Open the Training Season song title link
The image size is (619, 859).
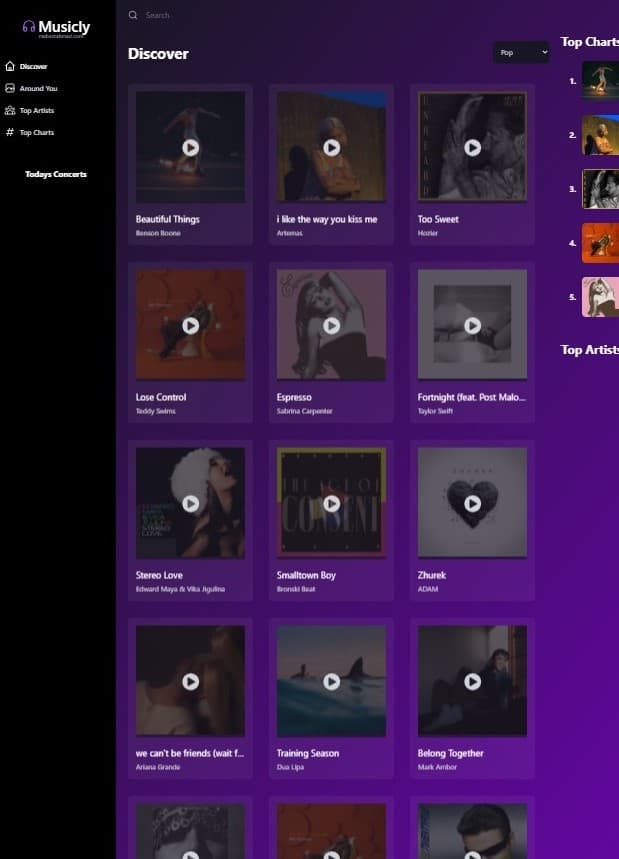click(x=308, y=753)
